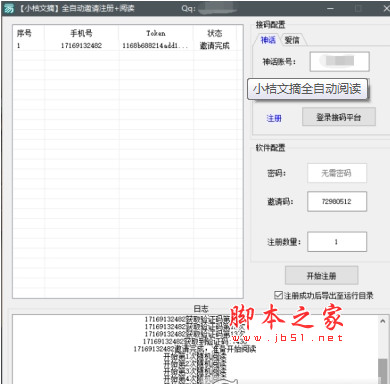Screen dimensions: 390x384
Task: Click the 登录接码平台 button
Action: (339, 117)
